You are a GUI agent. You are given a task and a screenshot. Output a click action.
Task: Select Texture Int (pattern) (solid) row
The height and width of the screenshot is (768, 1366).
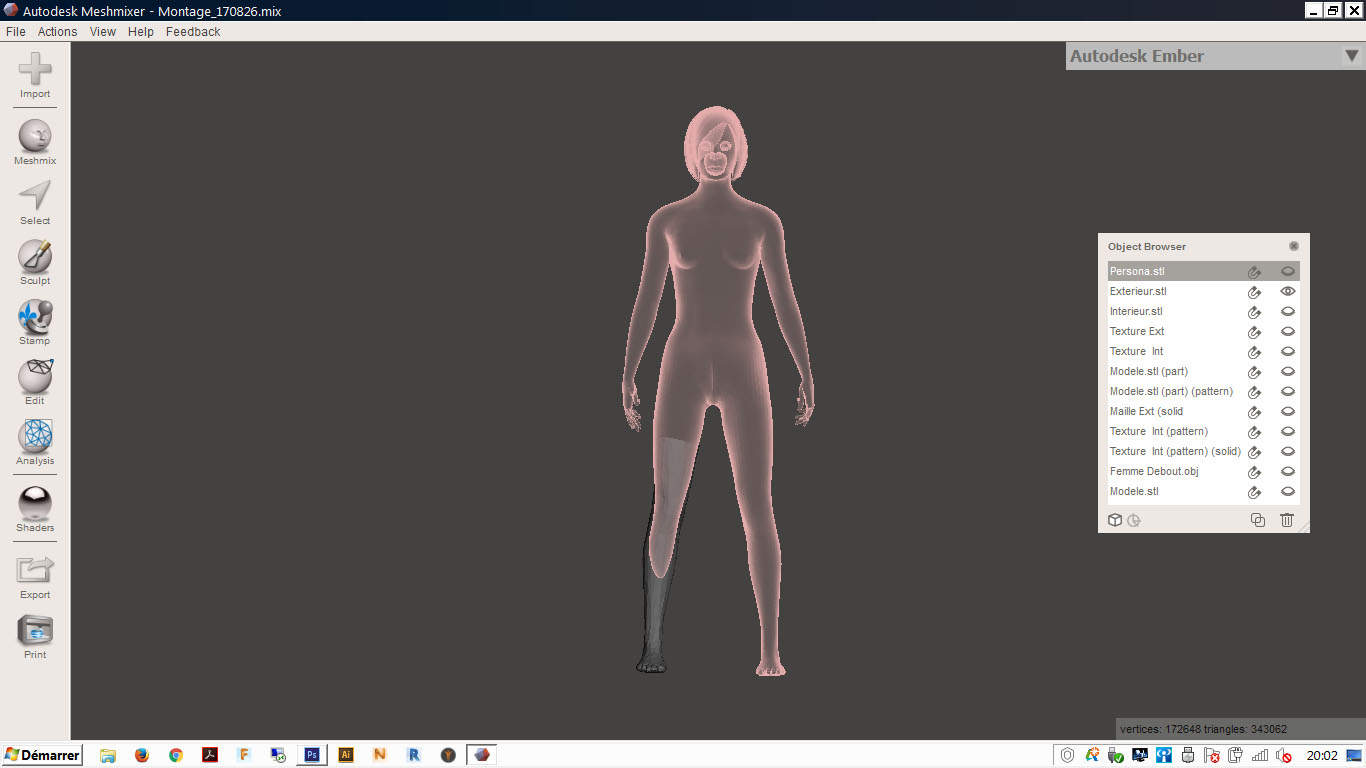(x=1204, y=451)
